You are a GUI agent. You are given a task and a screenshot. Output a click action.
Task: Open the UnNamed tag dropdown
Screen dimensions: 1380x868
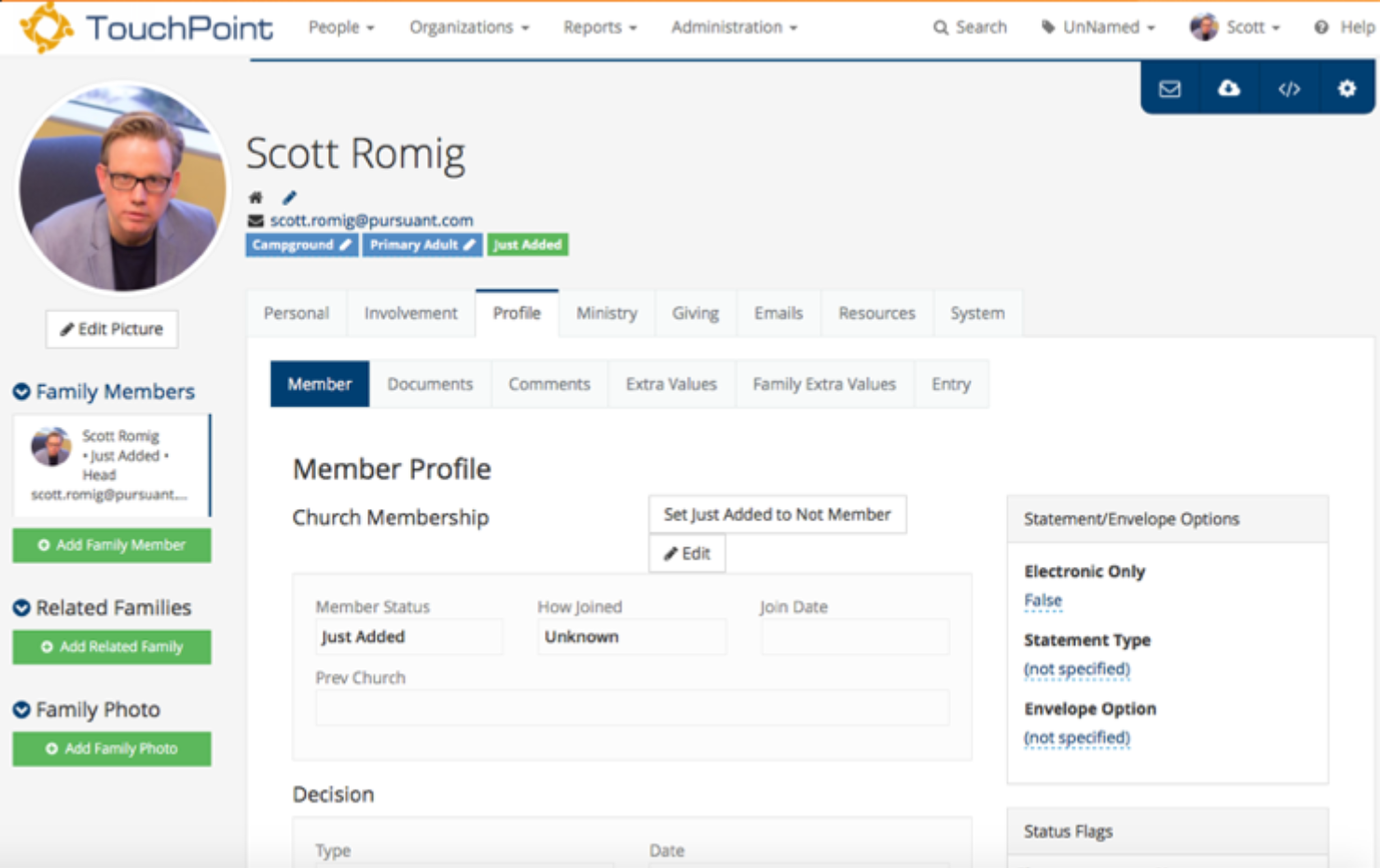coord(1097,27)
